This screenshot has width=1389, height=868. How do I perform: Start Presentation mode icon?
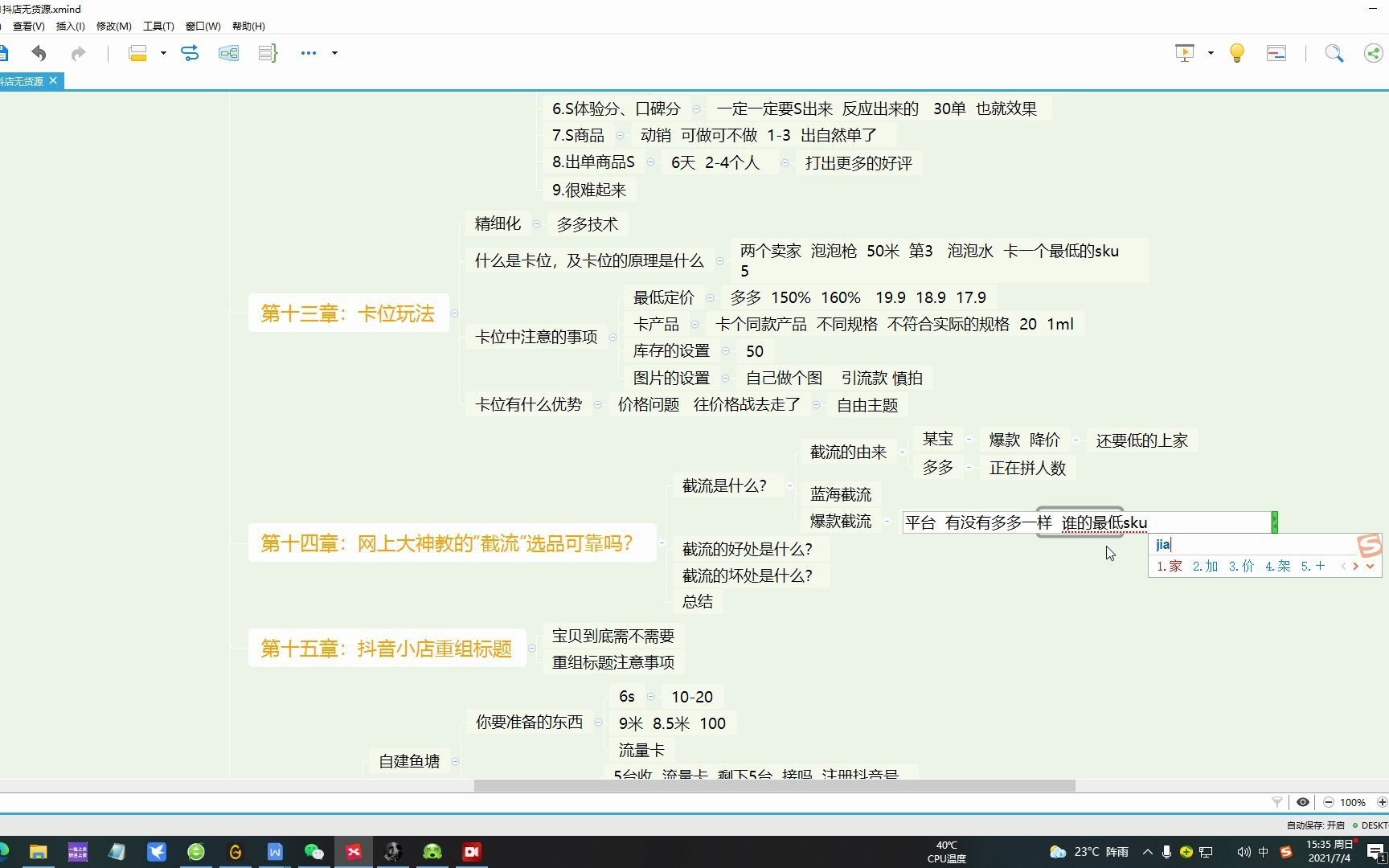tap(1185, 53)
